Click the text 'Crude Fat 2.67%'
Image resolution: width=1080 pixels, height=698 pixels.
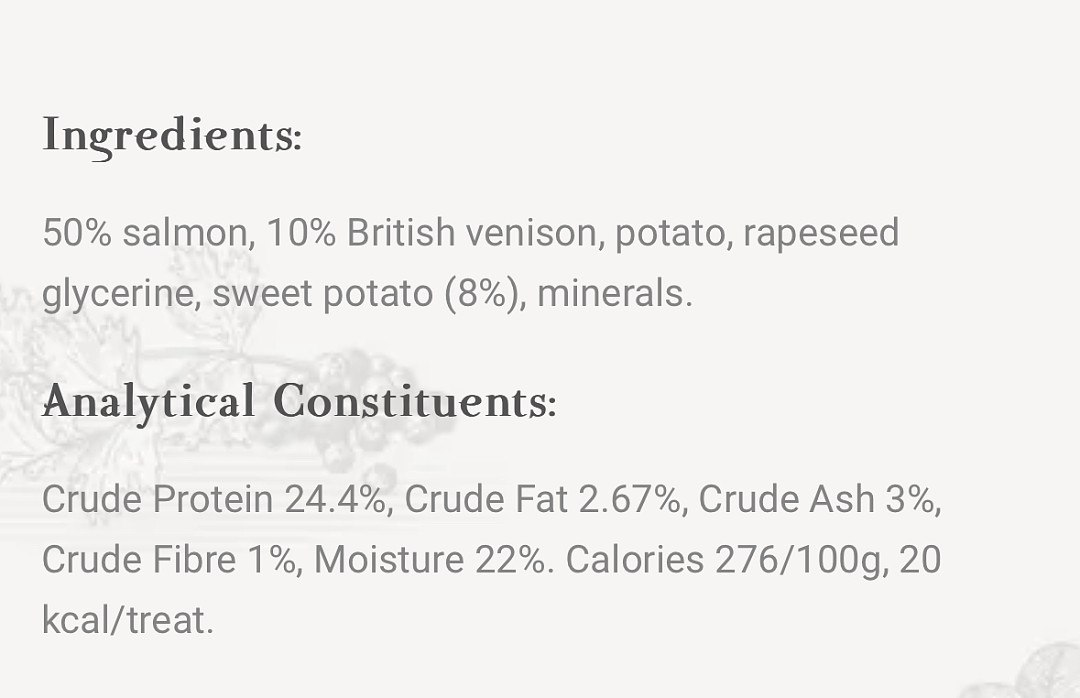(x=542, y=499)
